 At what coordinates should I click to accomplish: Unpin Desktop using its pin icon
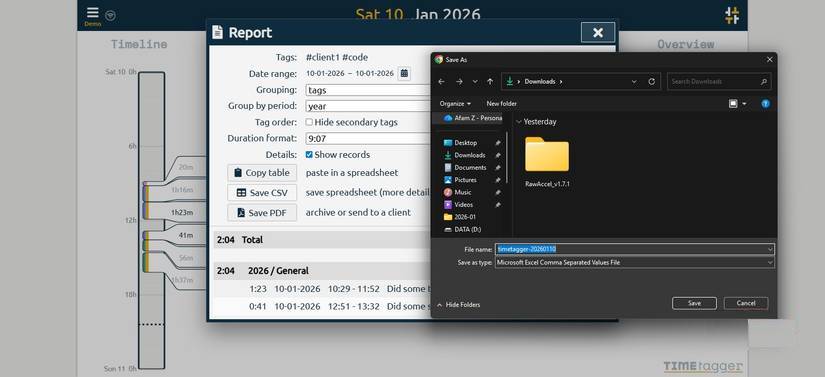(x=498, y=142)
